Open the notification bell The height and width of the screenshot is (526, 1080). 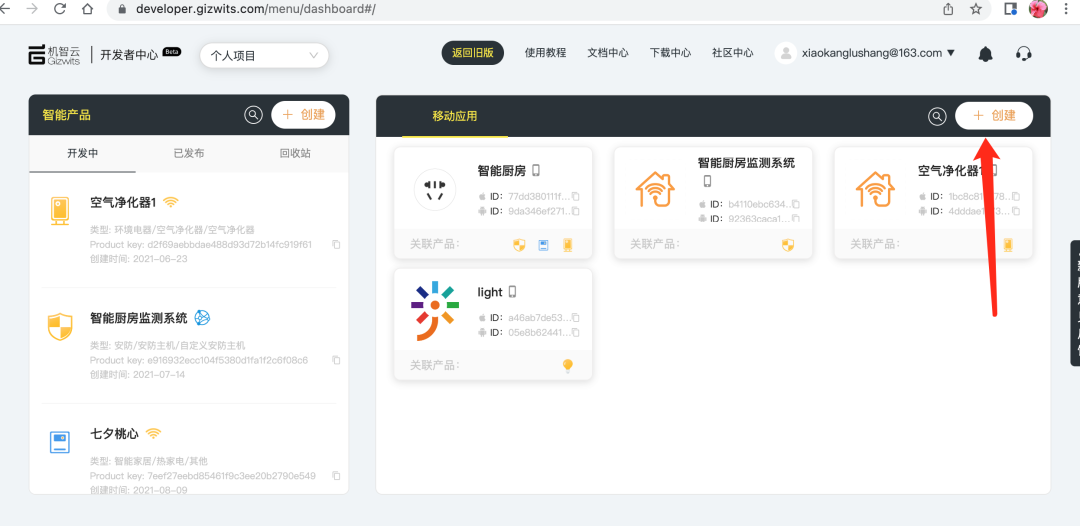coord(986,54)
